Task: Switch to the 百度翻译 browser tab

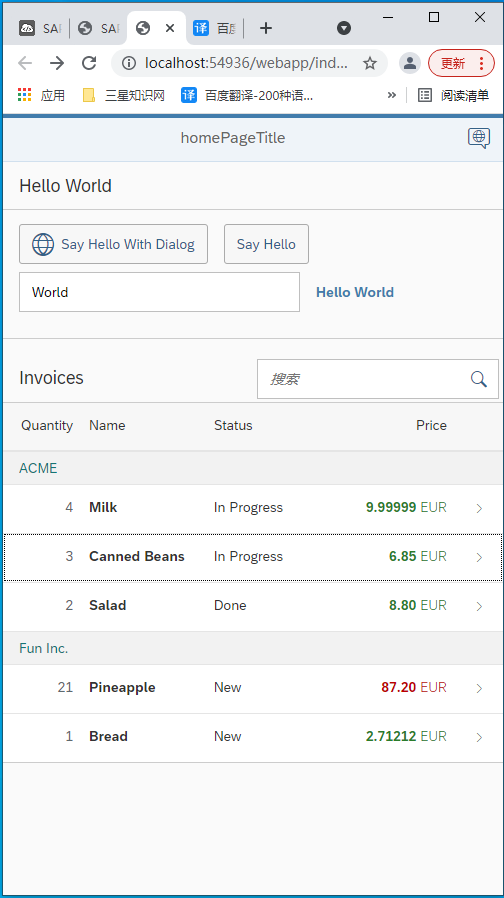Action: 215,28
